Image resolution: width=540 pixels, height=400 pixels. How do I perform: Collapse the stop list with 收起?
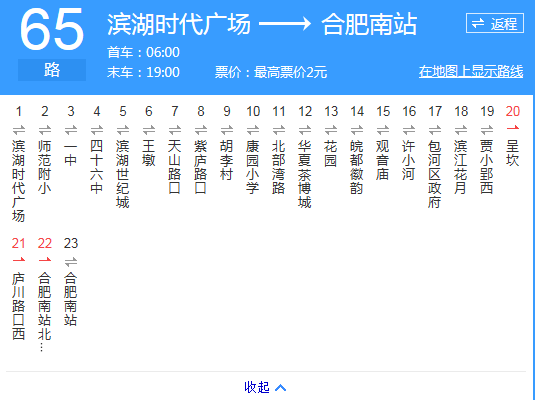(265, 387)
